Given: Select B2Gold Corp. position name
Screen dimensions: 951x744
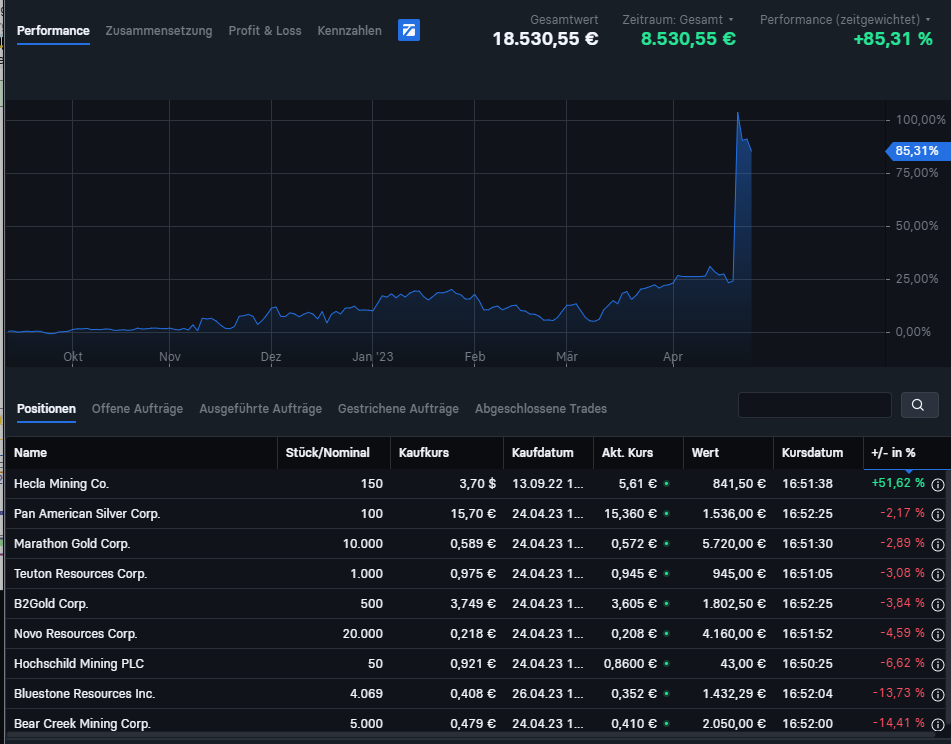Looking at the screenshot, I should 51,604.
